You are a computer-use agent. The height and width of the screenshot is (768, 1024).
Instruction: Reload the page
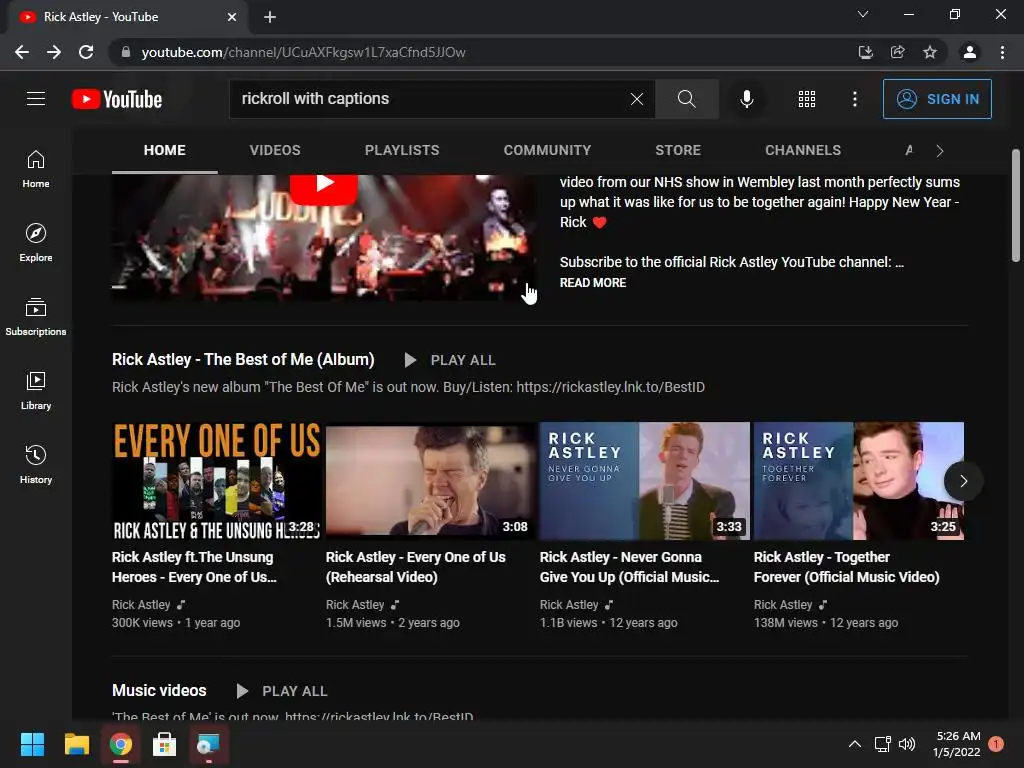click(86, 52)
